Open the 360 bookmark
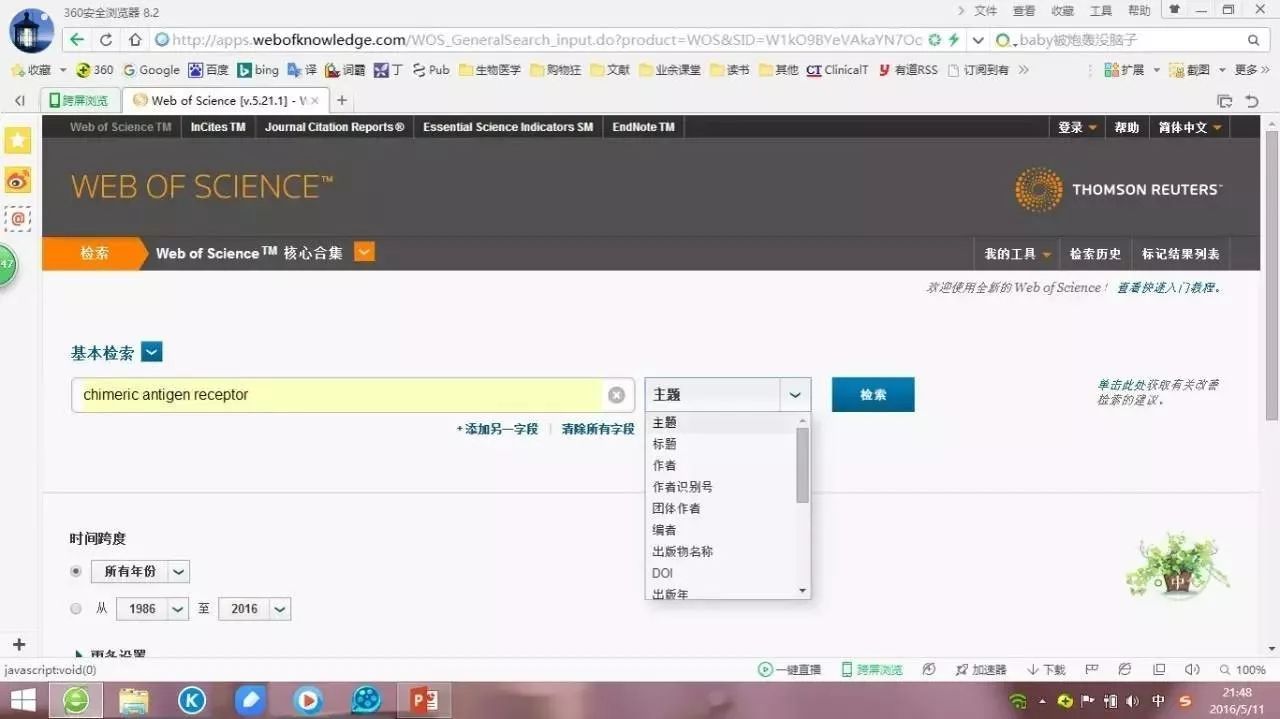Screen dimensions: 1280x719 click(x=95, y=70)
